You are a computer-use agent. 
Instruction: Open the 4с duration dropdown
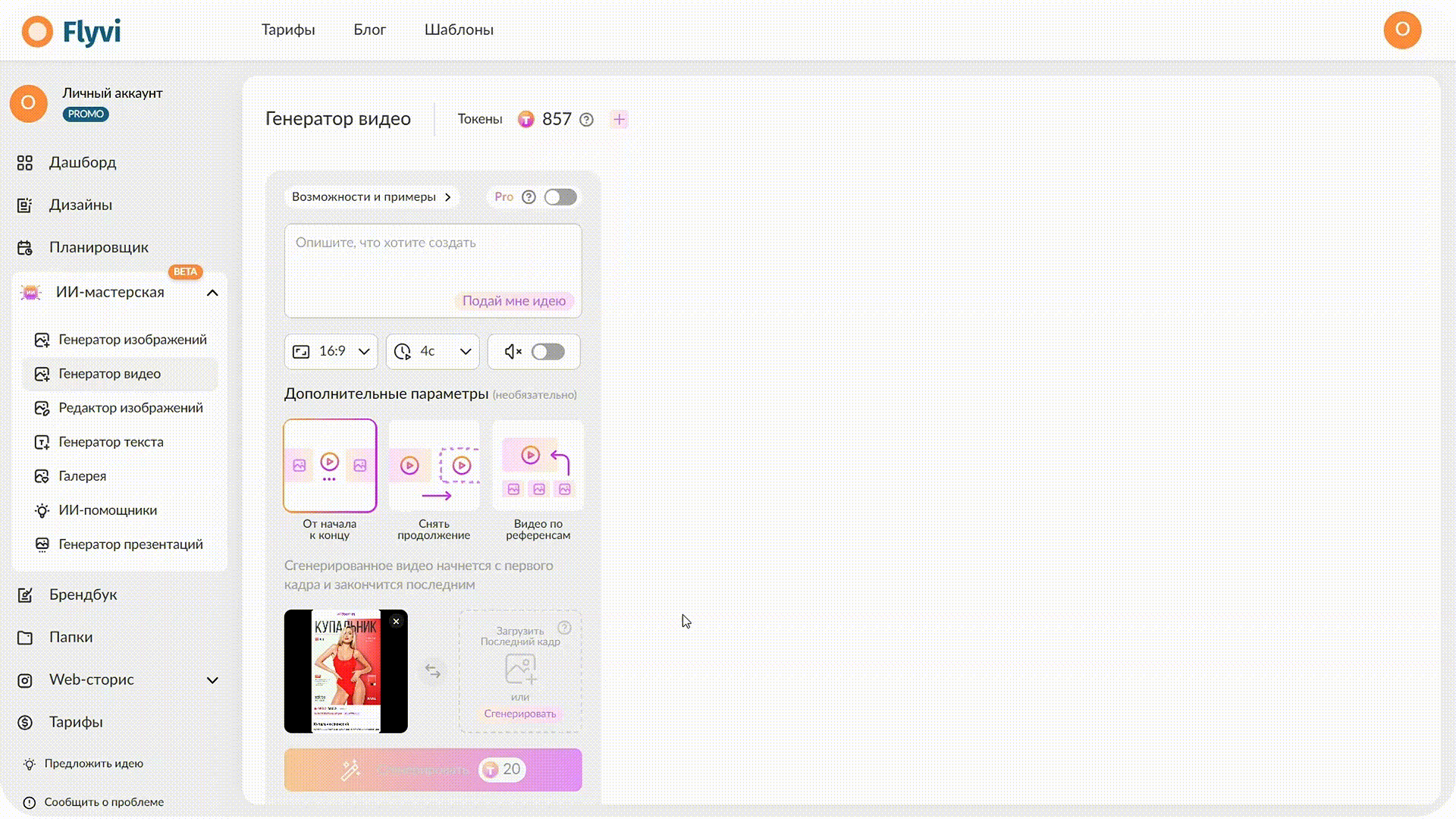(433, 352)
